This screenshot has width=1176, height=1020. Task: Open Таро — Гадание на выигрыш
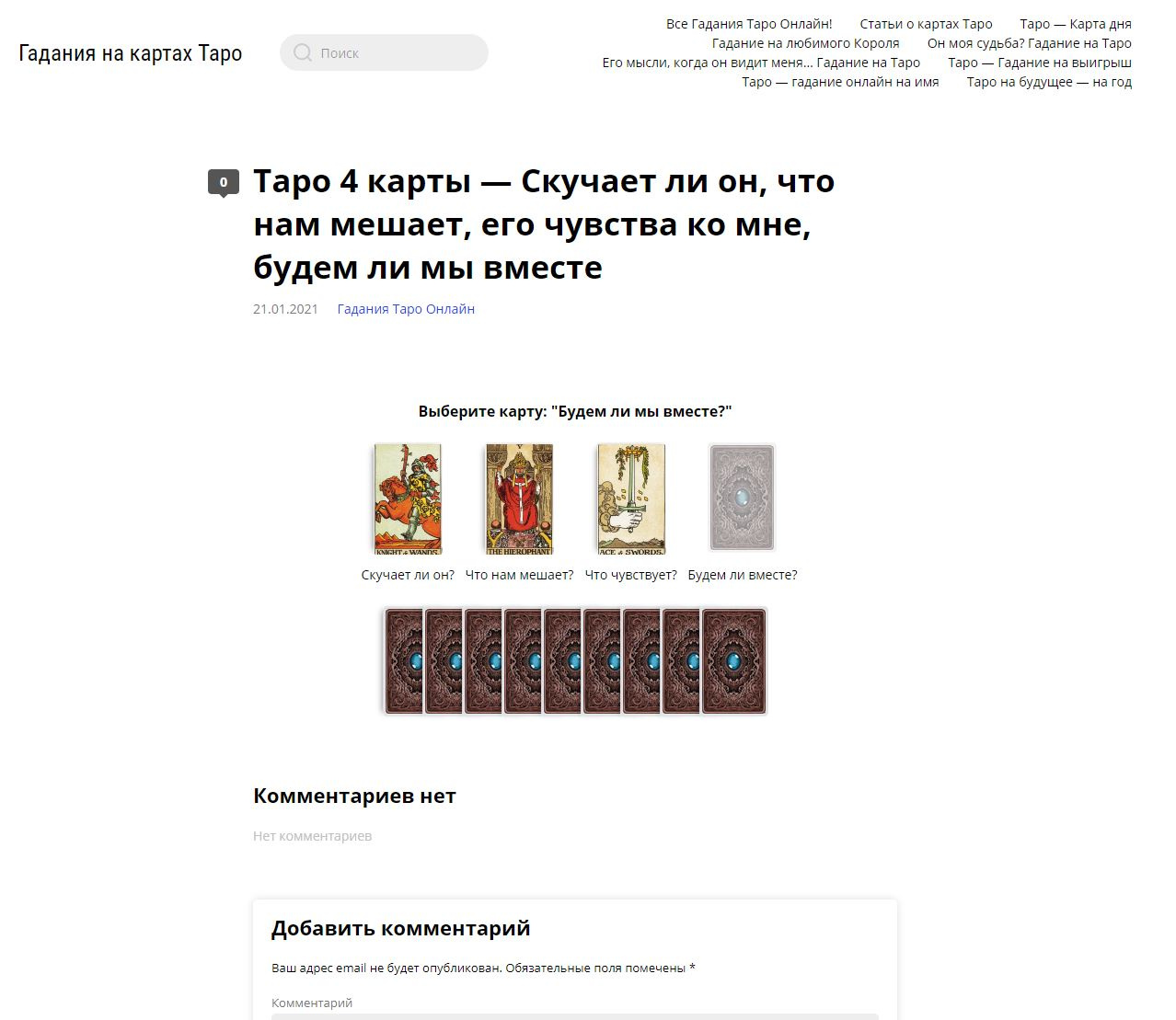[x=1040, y=63]
